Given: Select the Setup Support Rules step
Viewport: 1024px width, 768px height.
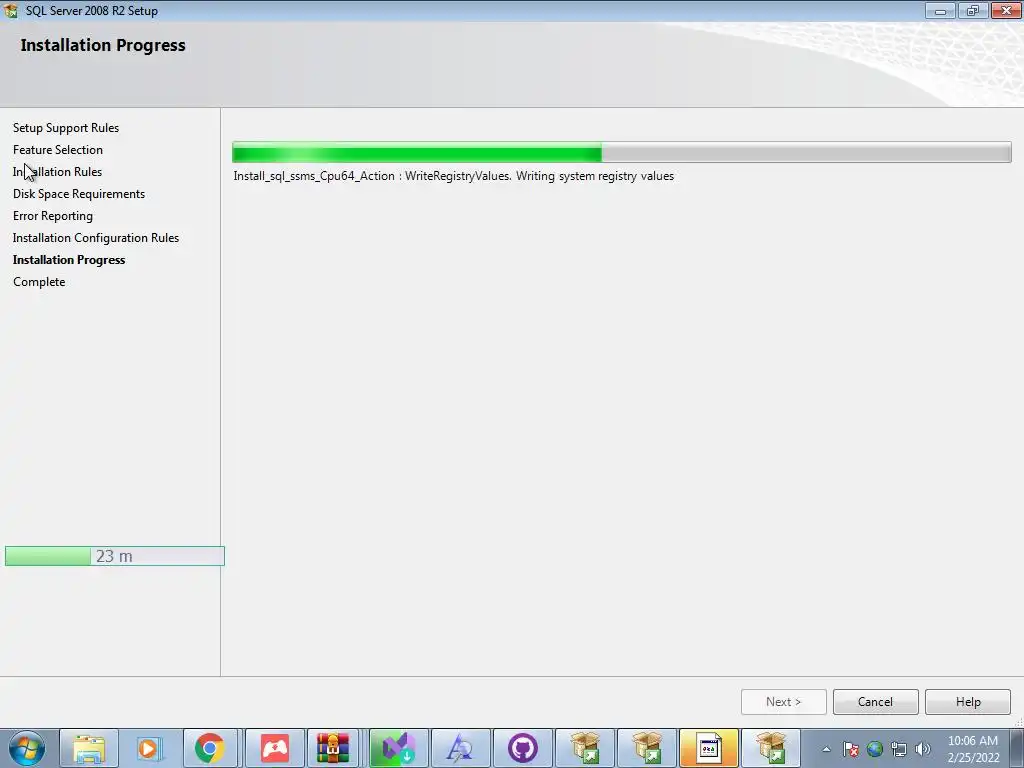Looking at the screenshot, I should click(66, 128).
